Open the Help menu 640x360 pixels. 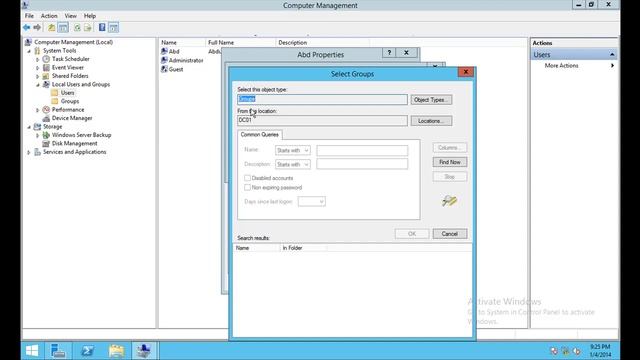[89, 16]
